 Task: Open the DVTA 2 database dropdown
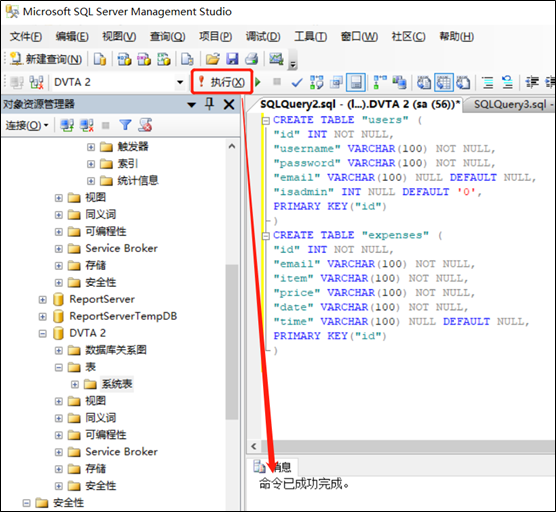point(180,82)
